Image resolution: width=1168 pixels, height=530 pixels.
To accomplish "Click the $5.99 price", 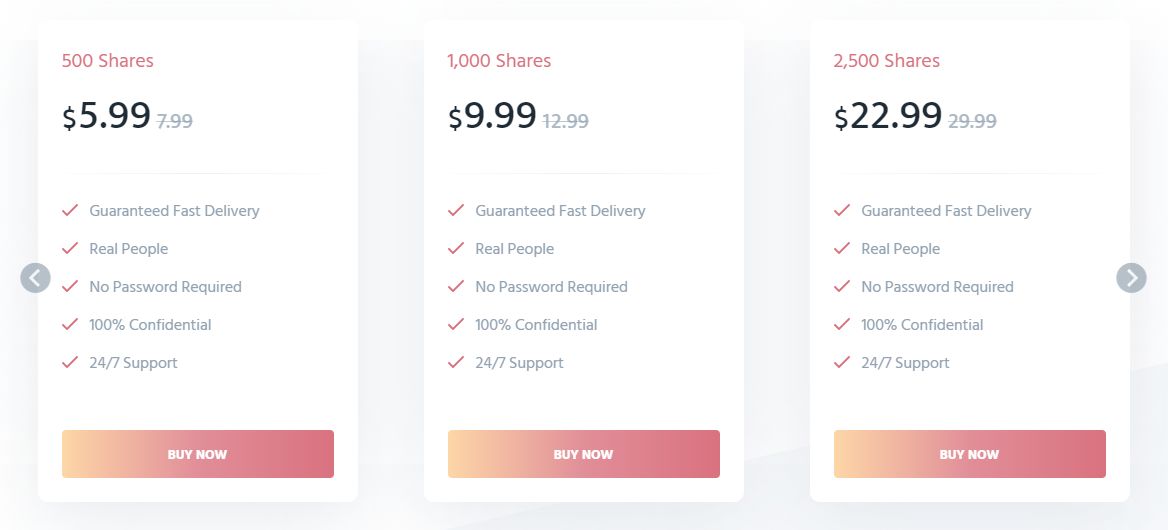I will [x=107, y=116].
